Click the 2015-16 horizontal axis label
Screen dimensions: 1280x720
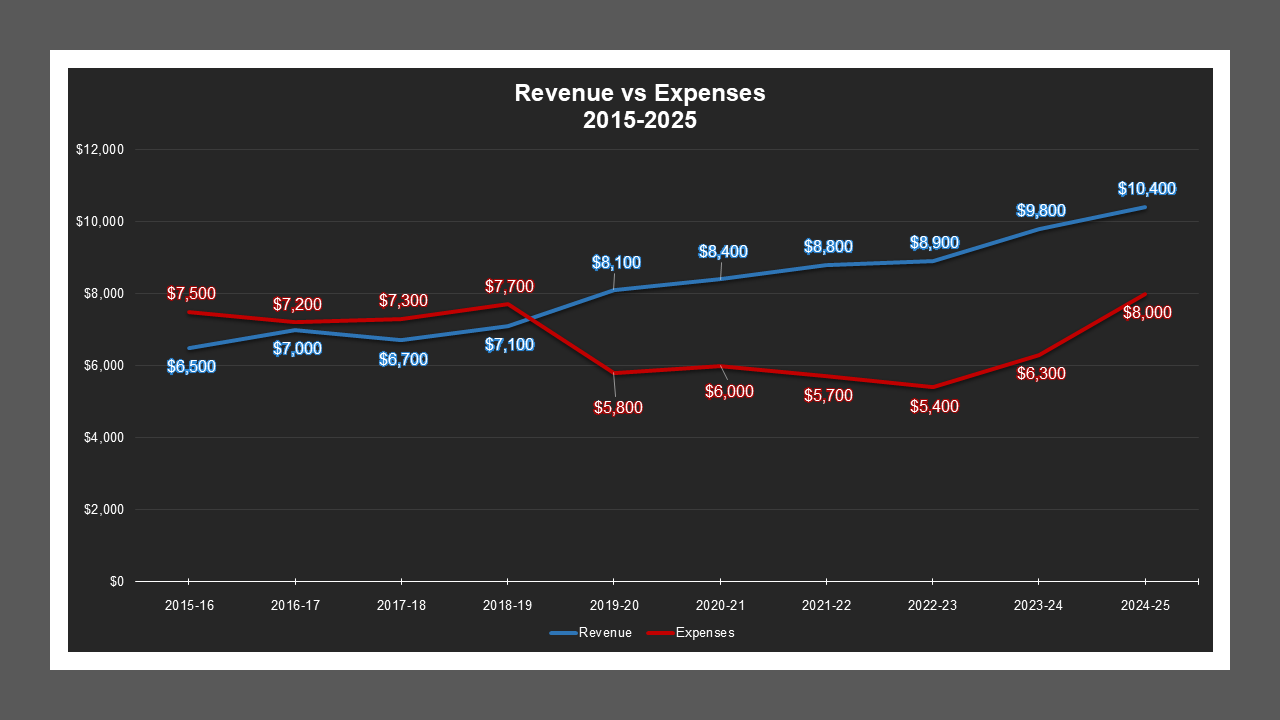click(x=188, y=604)
